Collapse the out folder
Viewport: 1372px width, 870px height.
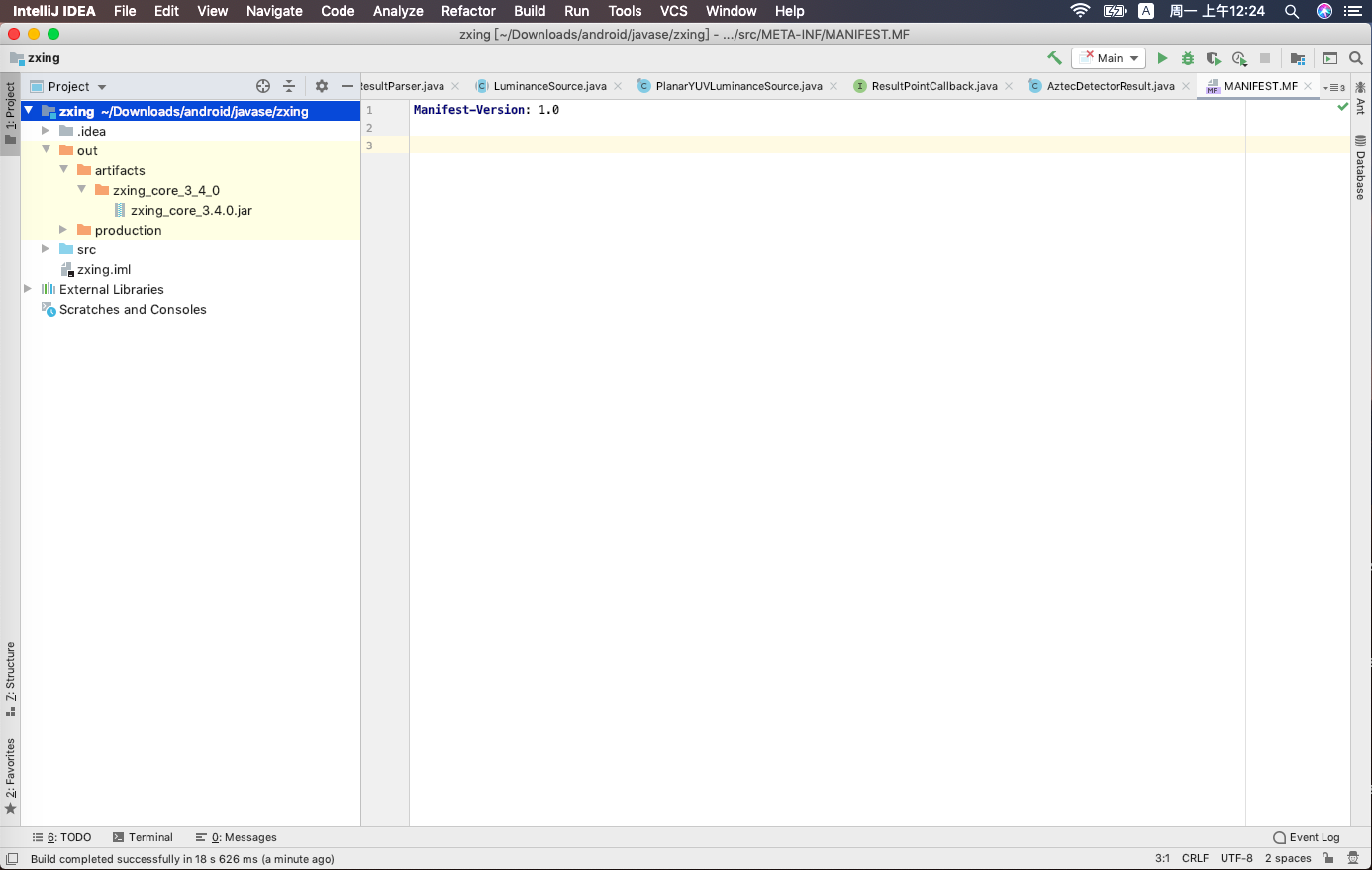point(46,150)
